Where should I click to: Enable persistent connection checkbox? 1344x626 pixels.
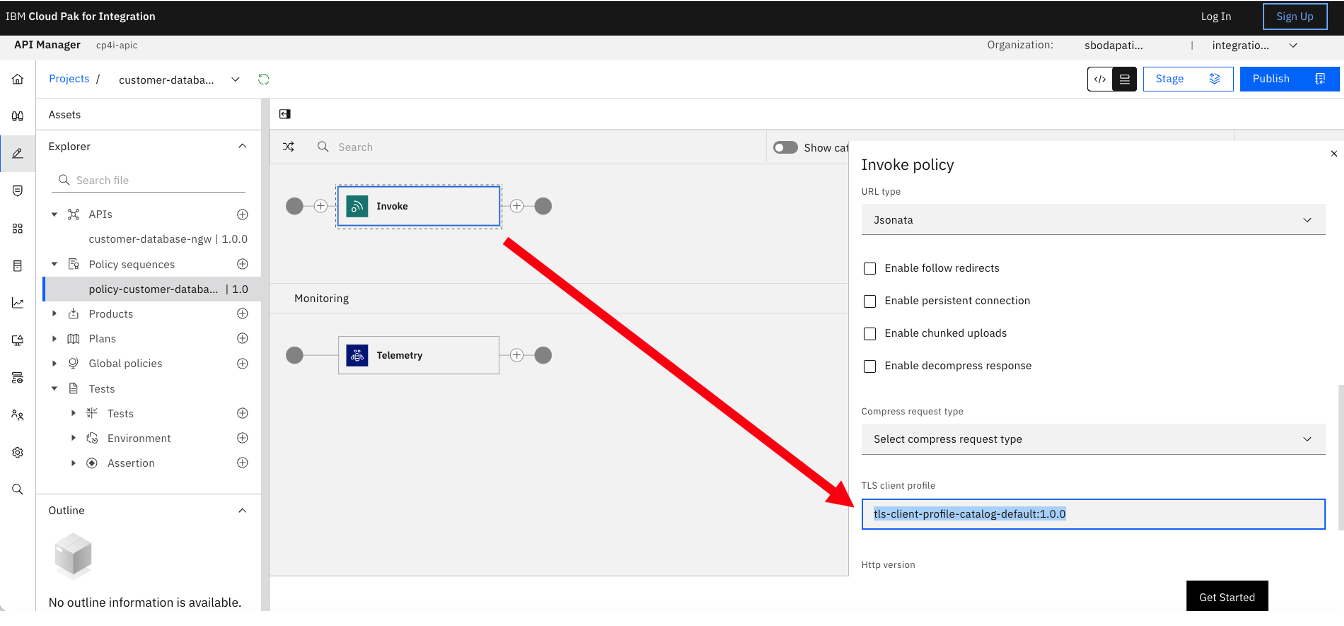[x=870, y=301]
